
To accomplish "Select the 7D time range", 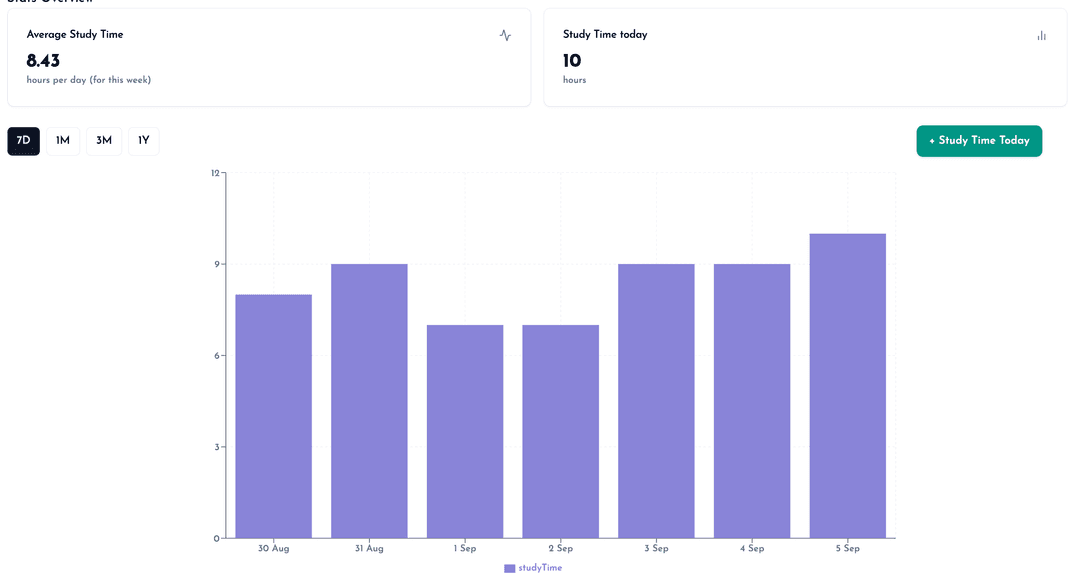I will 24,141.
